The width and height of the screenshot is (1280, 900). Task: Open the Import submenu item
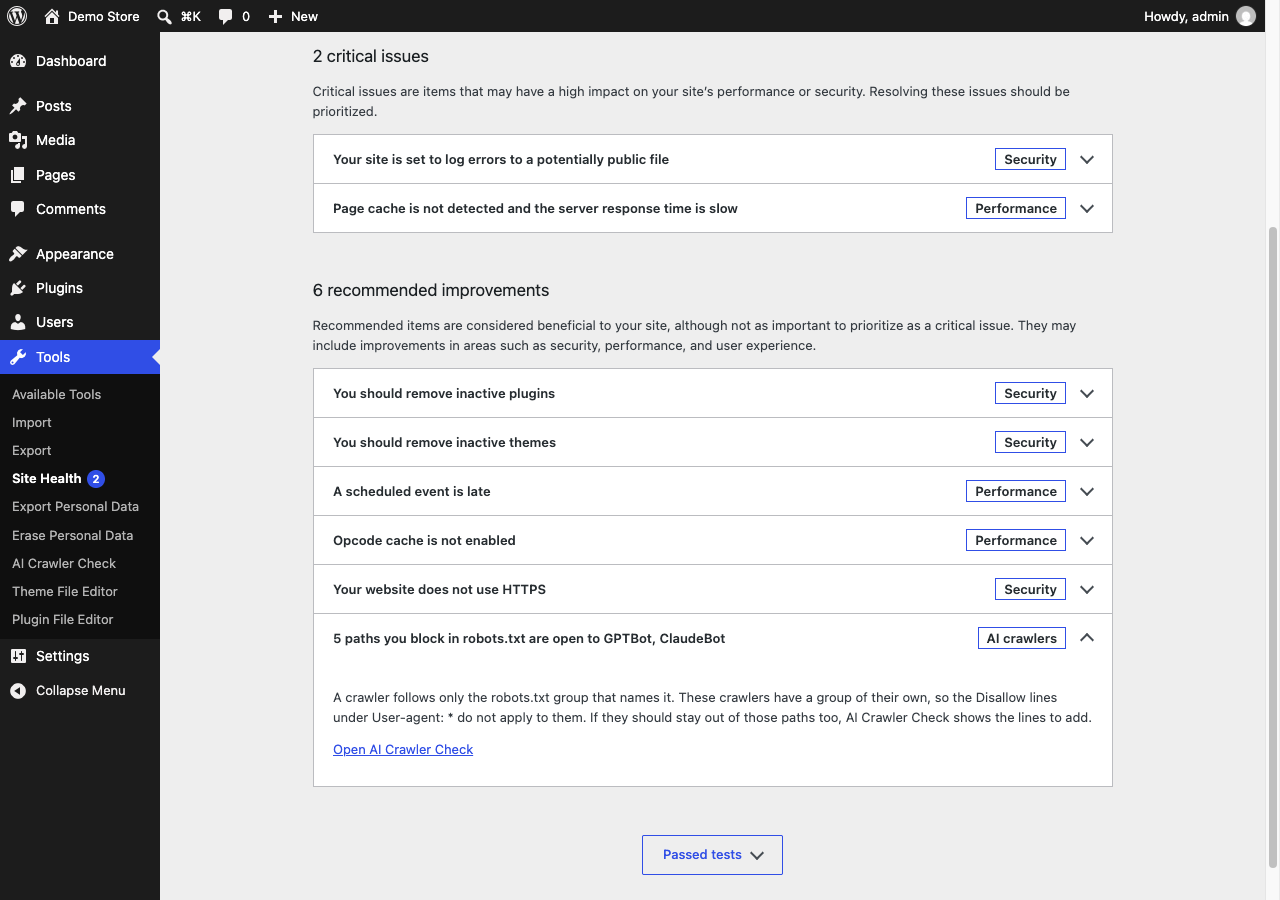click(x=80, y=422)
